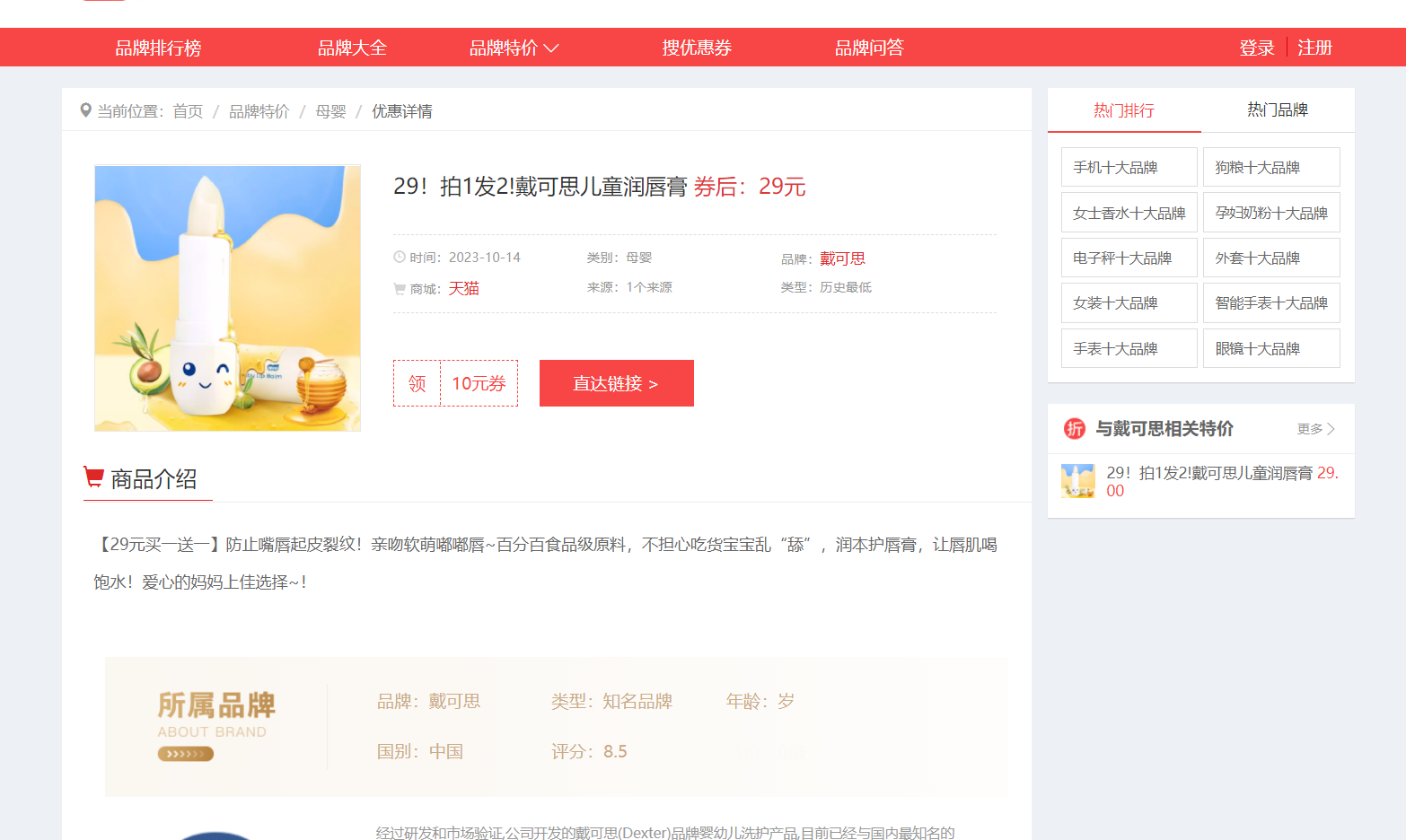The width and height of the screenshot is (1406, 840).
Task: Click the red shopping cart icon beside 商品介绍
Action: [x=93, y=477]
